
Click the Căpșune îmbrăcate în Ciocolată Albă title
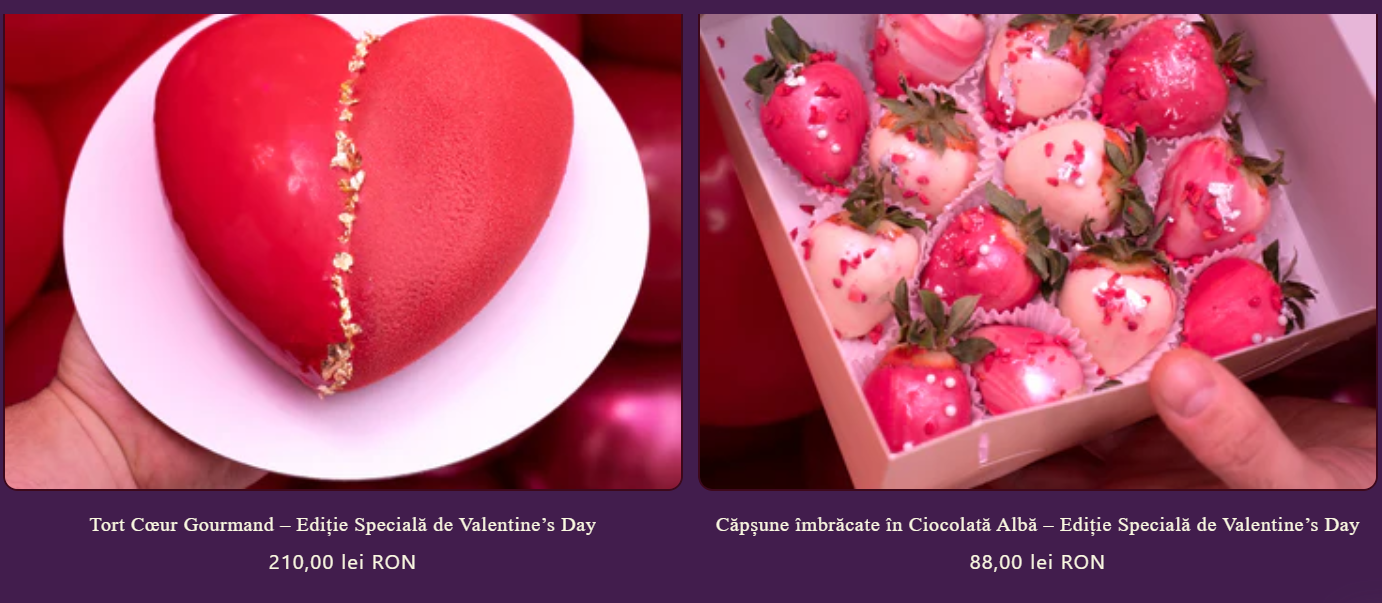coord(1037,525)
